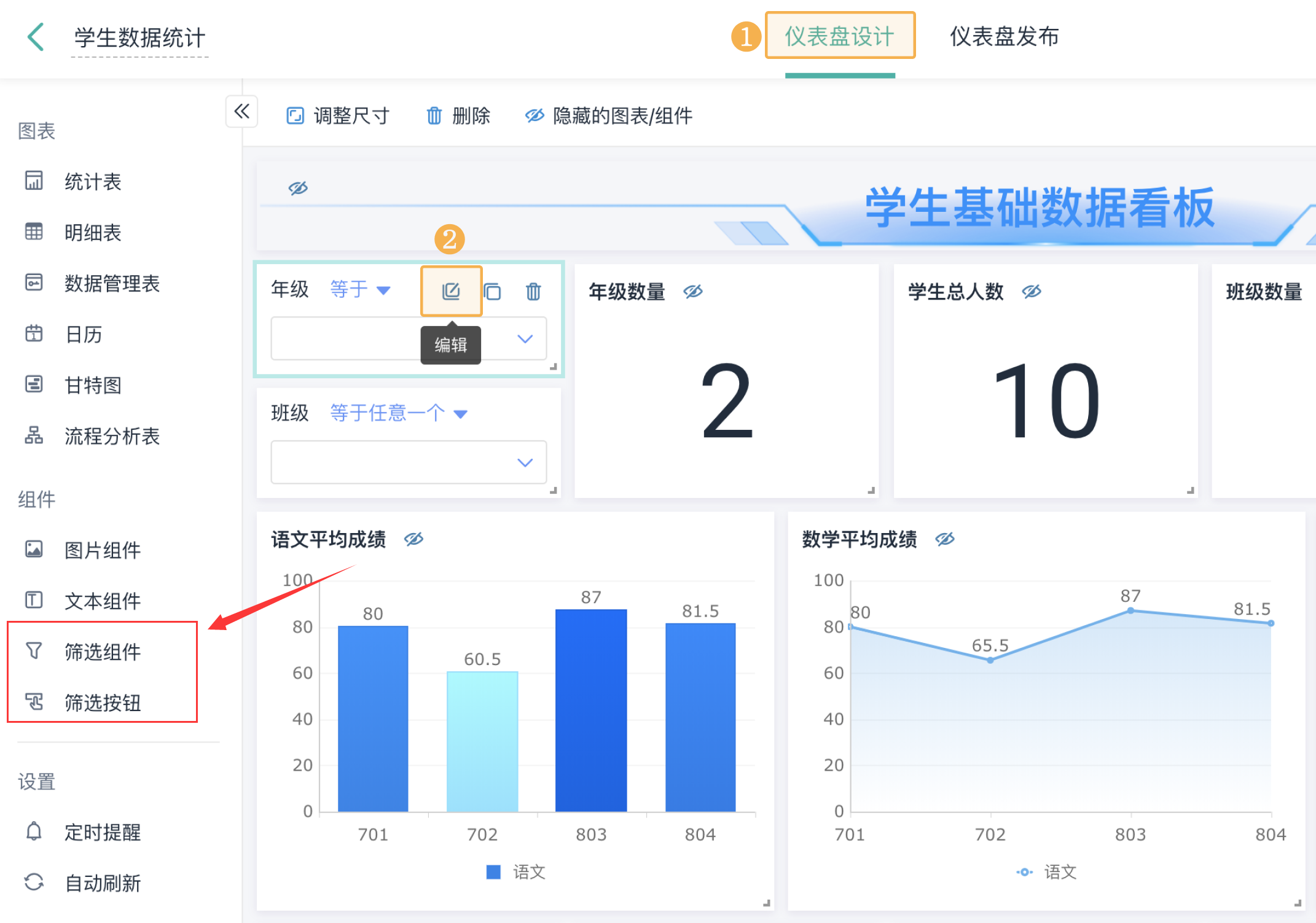Screen dimensions: 1316x923
Task: Click the copy icon on 年级 filter
Action: (x=492, y=291)
